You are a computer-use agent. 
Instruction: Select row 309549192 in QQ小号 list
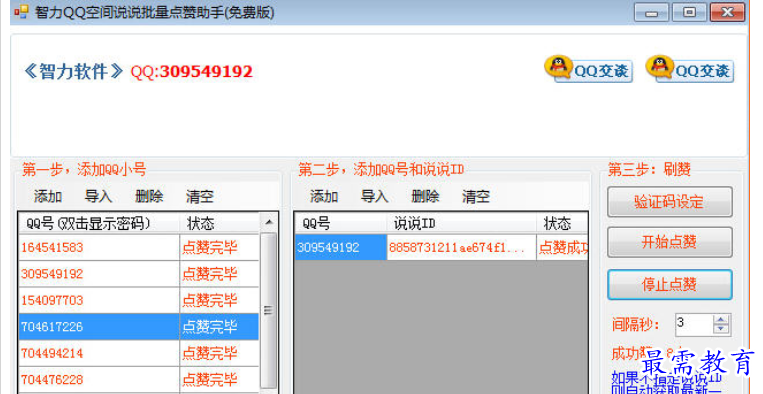point(139,274)
